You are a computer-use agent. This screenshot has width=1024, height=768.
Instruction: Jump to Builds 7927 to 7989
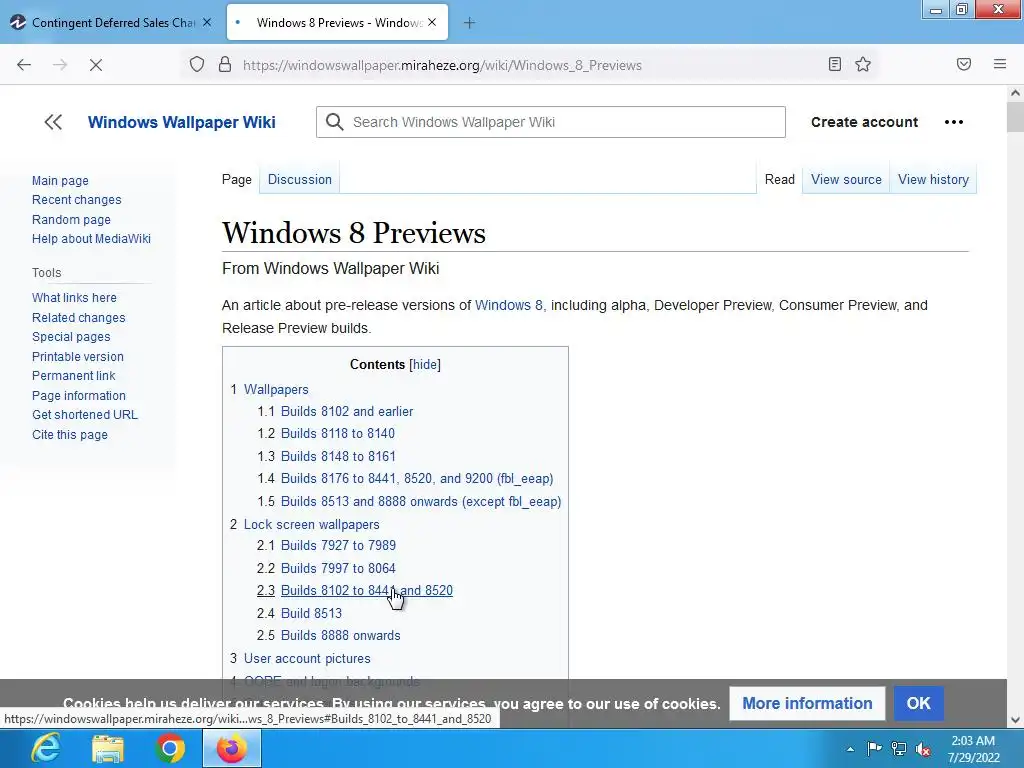338,545
